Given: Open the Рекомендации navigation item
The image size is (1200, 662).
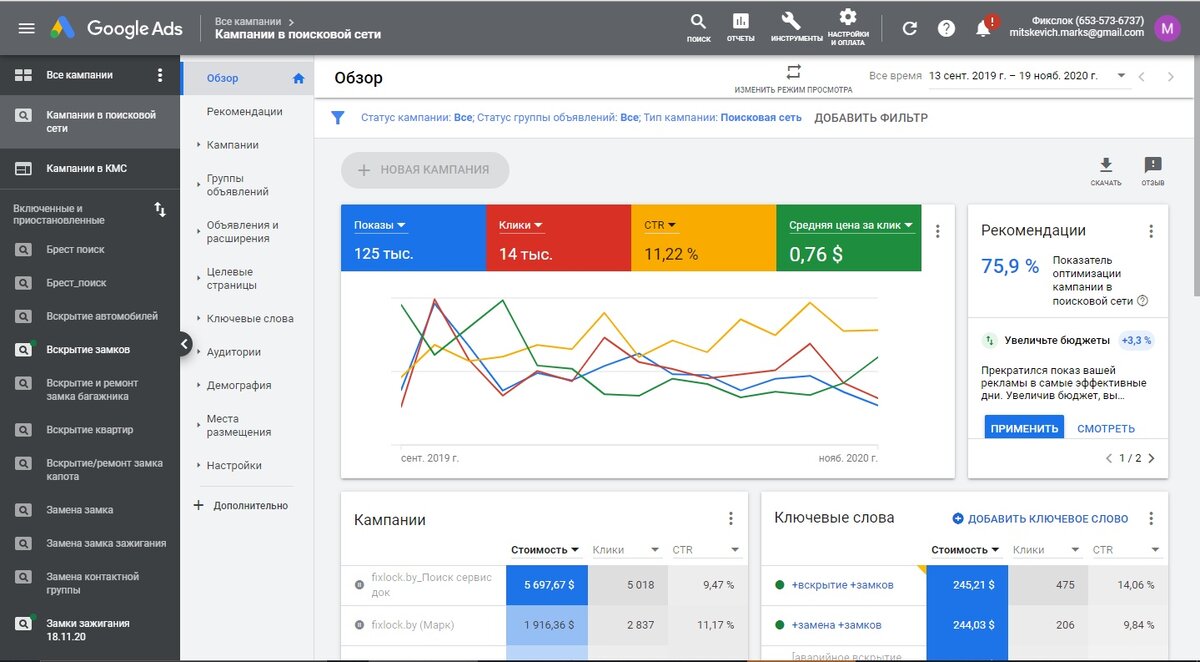Looking at the screenshot, I should pos(245,112).
